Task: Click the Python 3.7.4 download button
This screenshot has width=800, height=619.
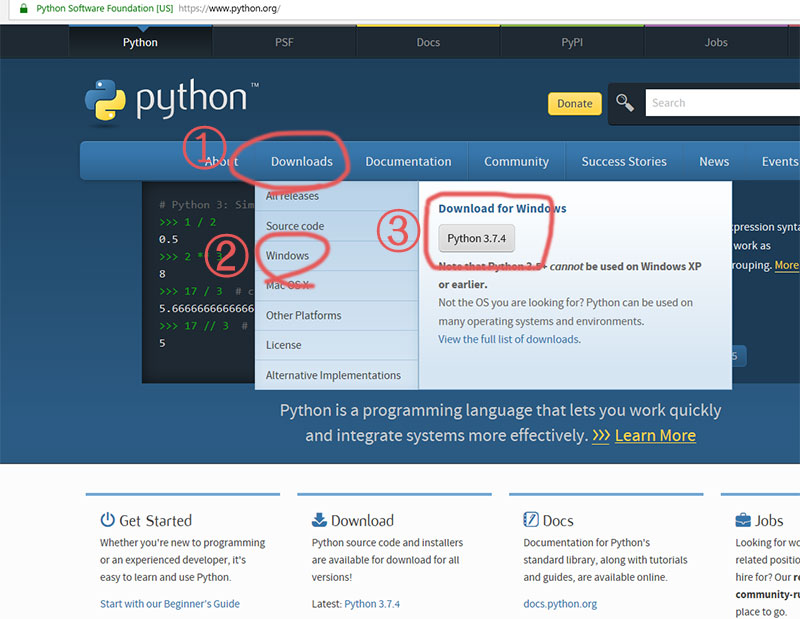Action: 477,238
